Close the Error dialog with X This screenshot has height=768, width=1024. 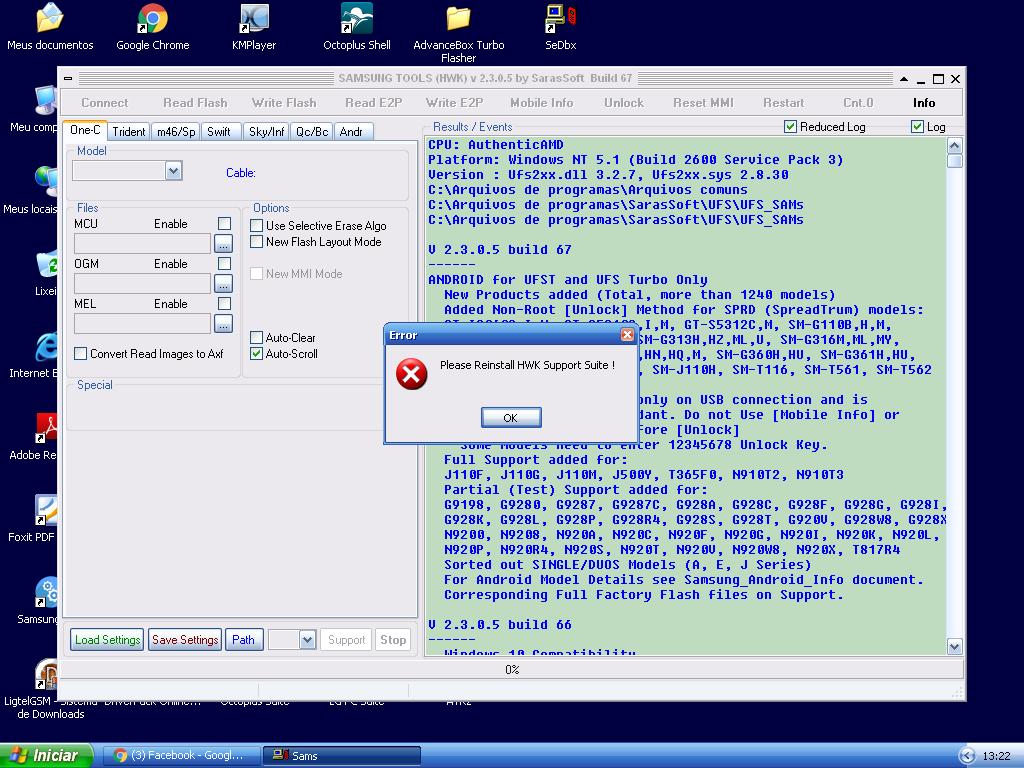coord(627,334)
